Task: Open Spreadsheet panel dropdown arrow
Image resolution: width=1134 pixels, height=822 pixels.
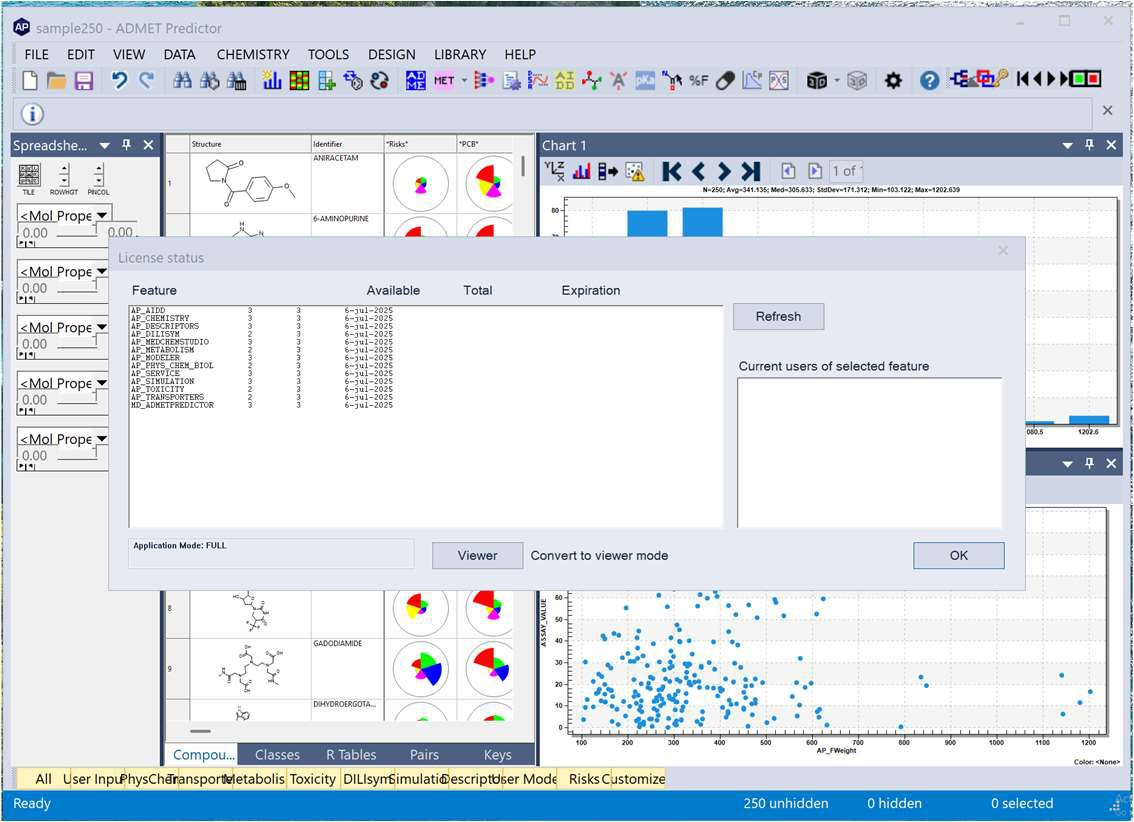Action: pos(104,145)
